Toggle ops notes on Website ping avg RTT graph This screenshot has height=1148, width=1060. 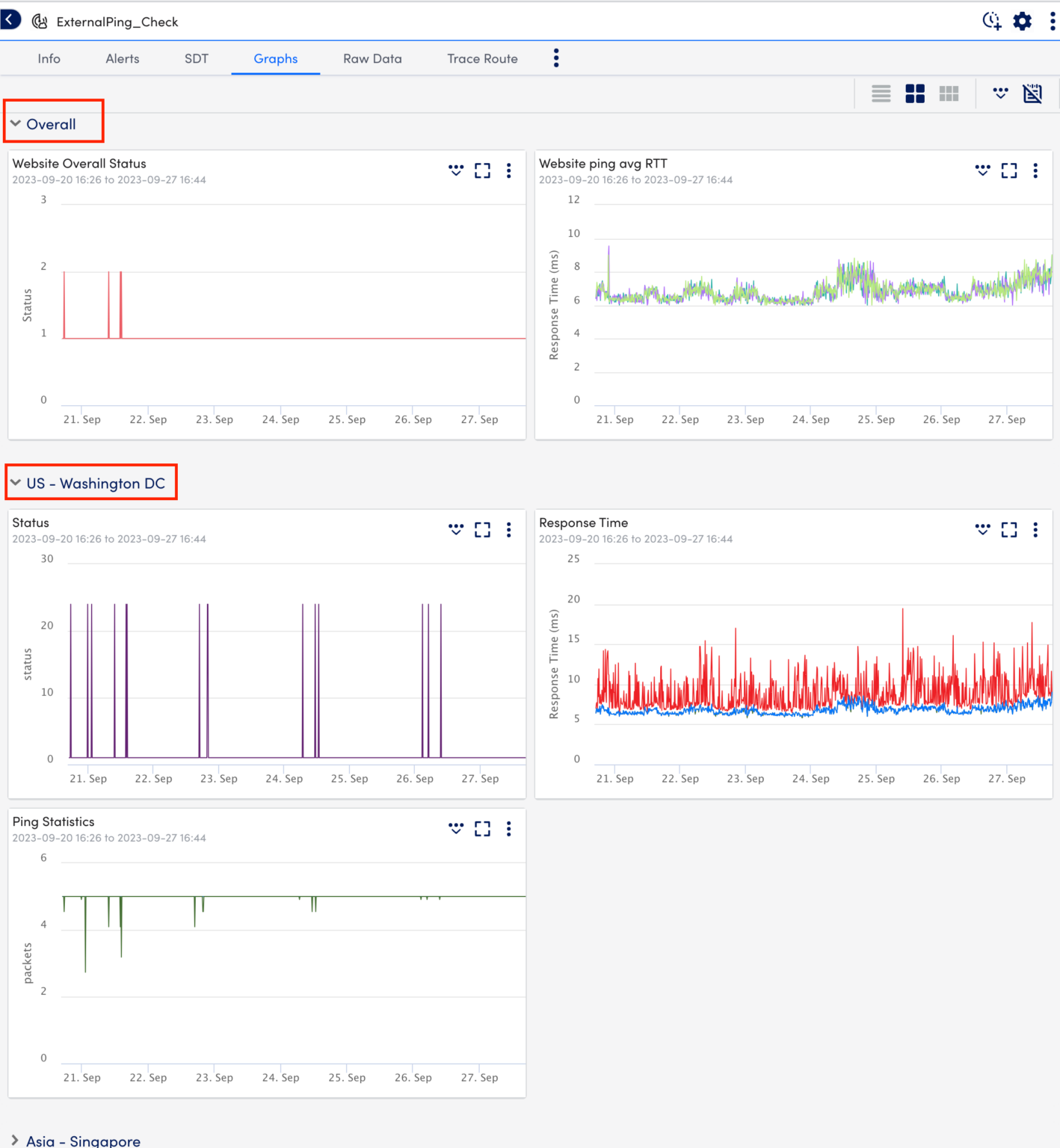(982, 170)
